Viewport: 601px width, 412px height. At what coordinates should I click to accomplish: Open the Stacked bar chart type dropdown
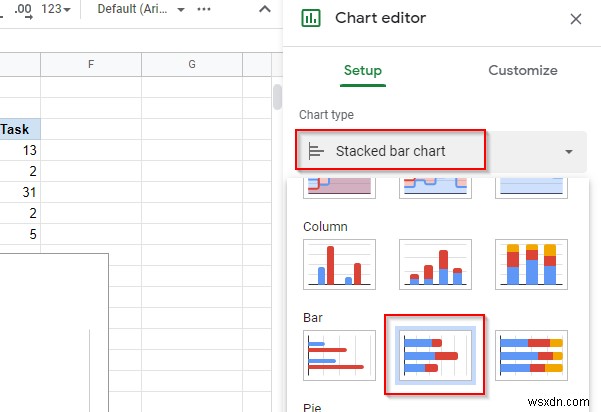(441, 152)
